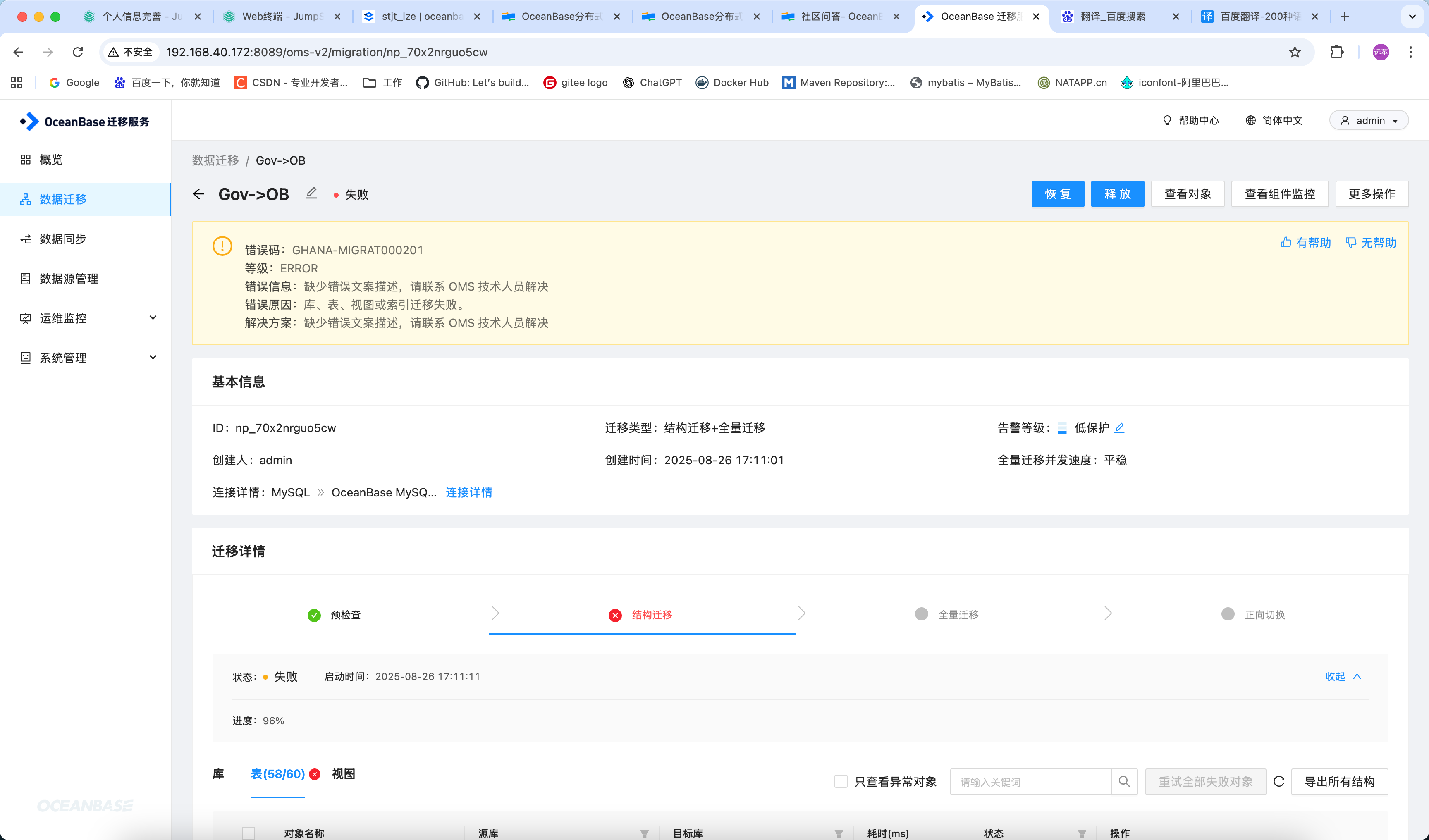The width and height of the screenshot is (1429, 840).
Task: Enable the 只查看异常对象 checkbox
Action: pos(841,782)
